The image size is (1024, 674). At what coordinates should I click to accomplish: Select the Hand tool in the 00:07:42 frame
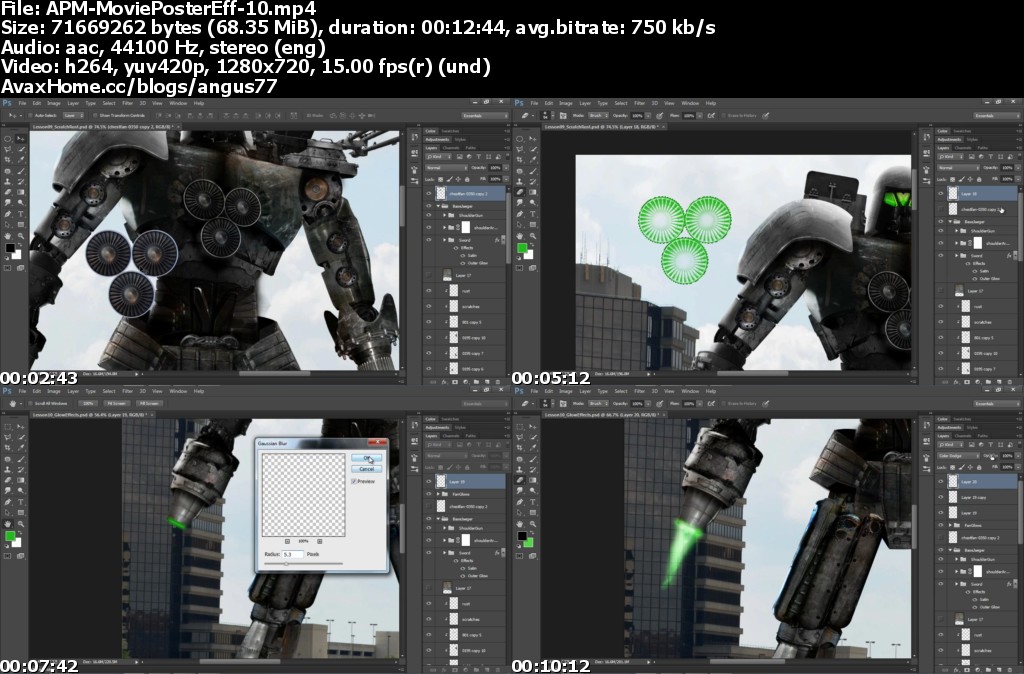(7, 524)
